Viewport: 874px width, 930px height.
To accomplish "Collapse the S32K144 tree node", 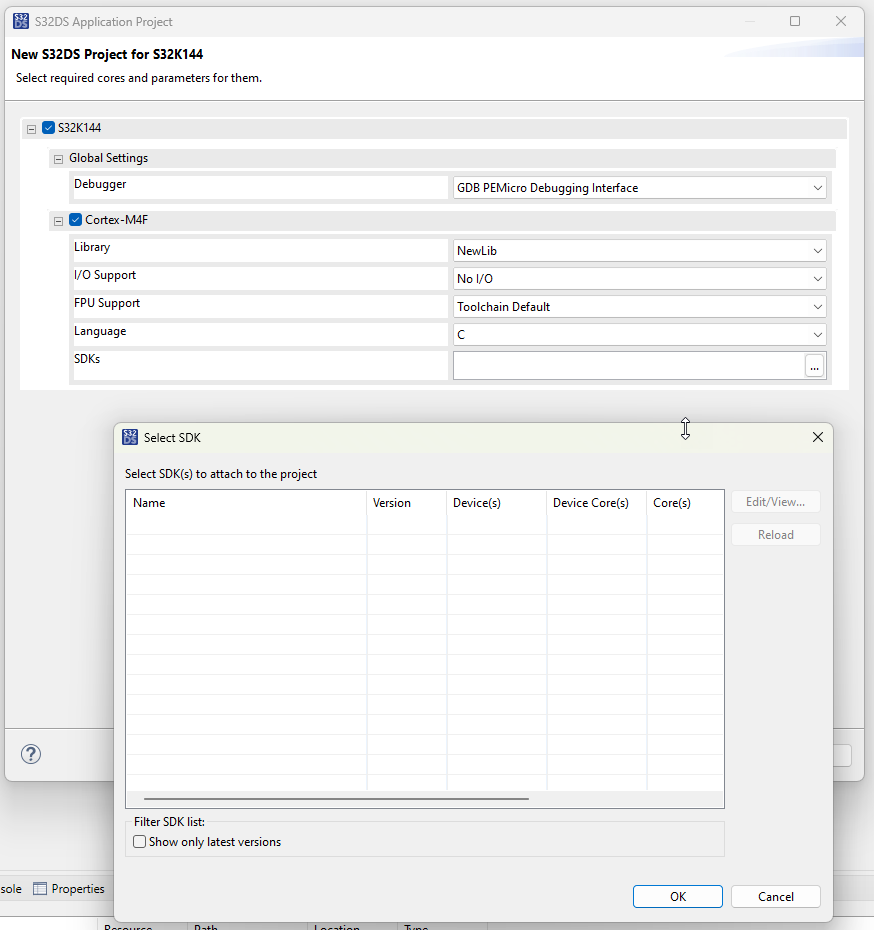I will pyautogui.click(x=31, y=127).
